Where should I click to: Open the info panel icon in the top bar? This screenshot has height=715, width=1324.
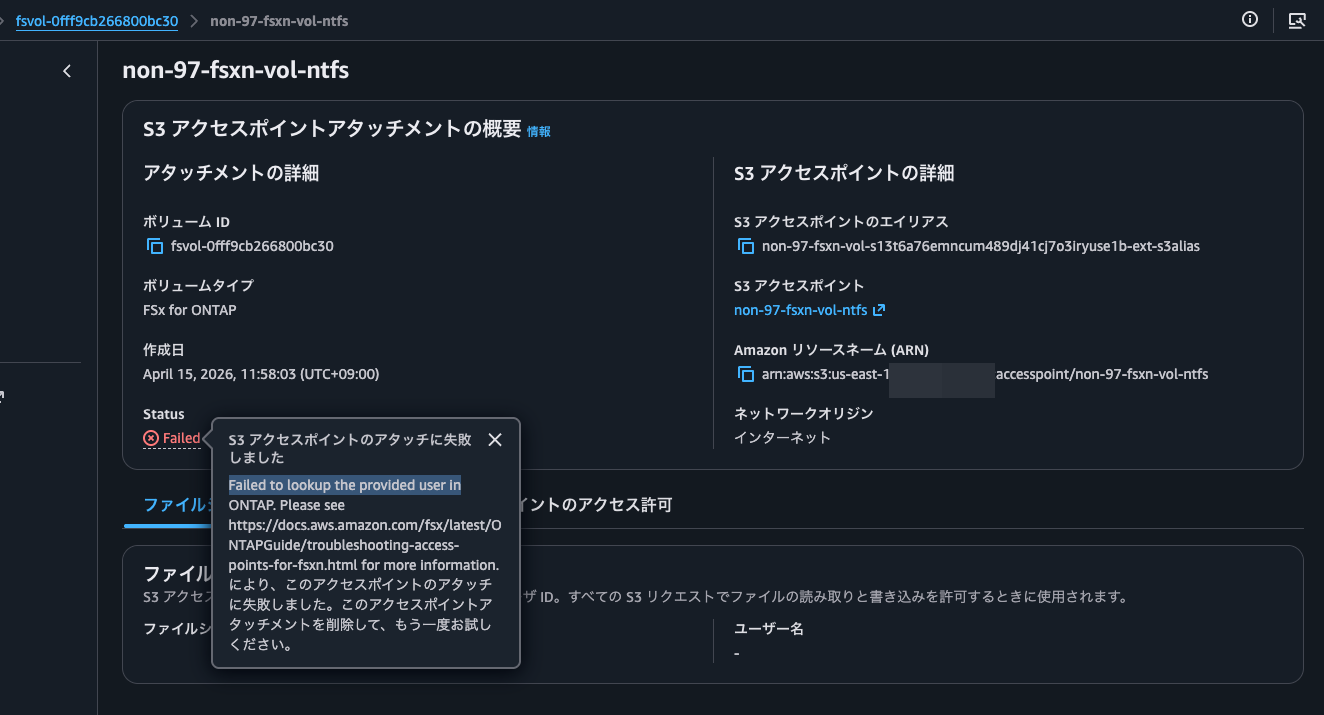click(x=1249, y=19)
